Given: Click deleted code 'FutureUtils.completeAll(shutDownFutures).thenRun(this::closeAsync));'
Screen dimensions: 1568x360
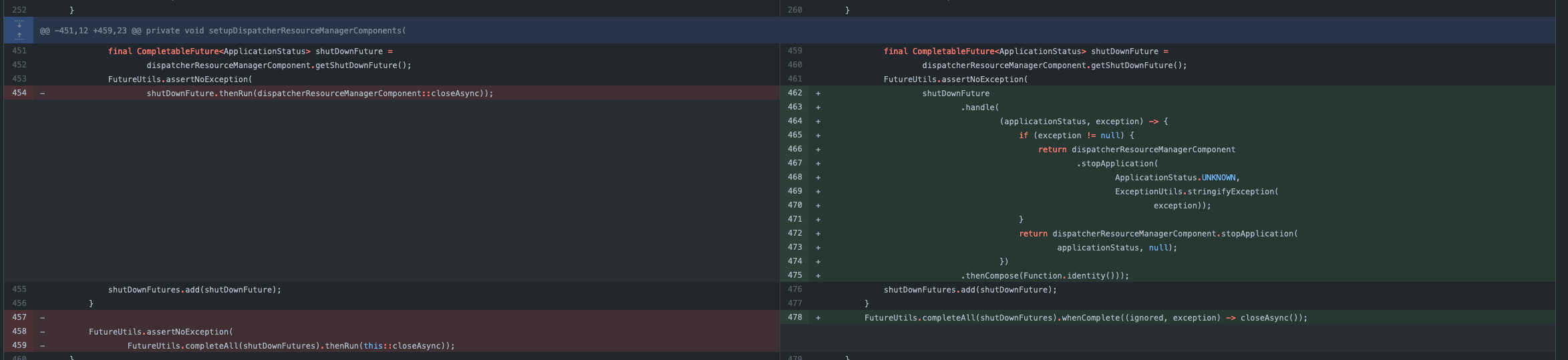Looking at the screenshot, I should click(291, 346).
